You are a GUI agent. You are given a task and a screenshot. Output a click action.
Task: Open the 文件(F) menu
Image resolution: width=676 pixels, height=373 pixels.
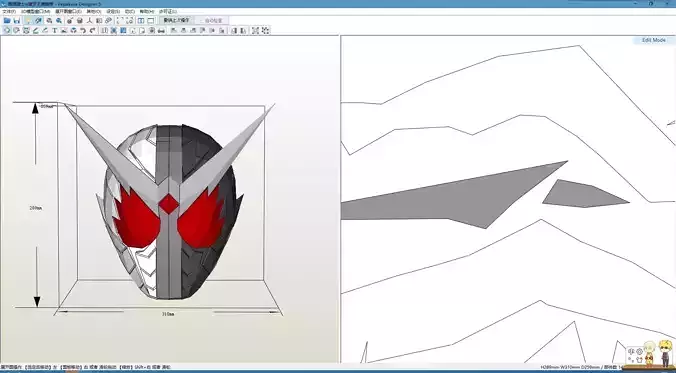(9, 12)
